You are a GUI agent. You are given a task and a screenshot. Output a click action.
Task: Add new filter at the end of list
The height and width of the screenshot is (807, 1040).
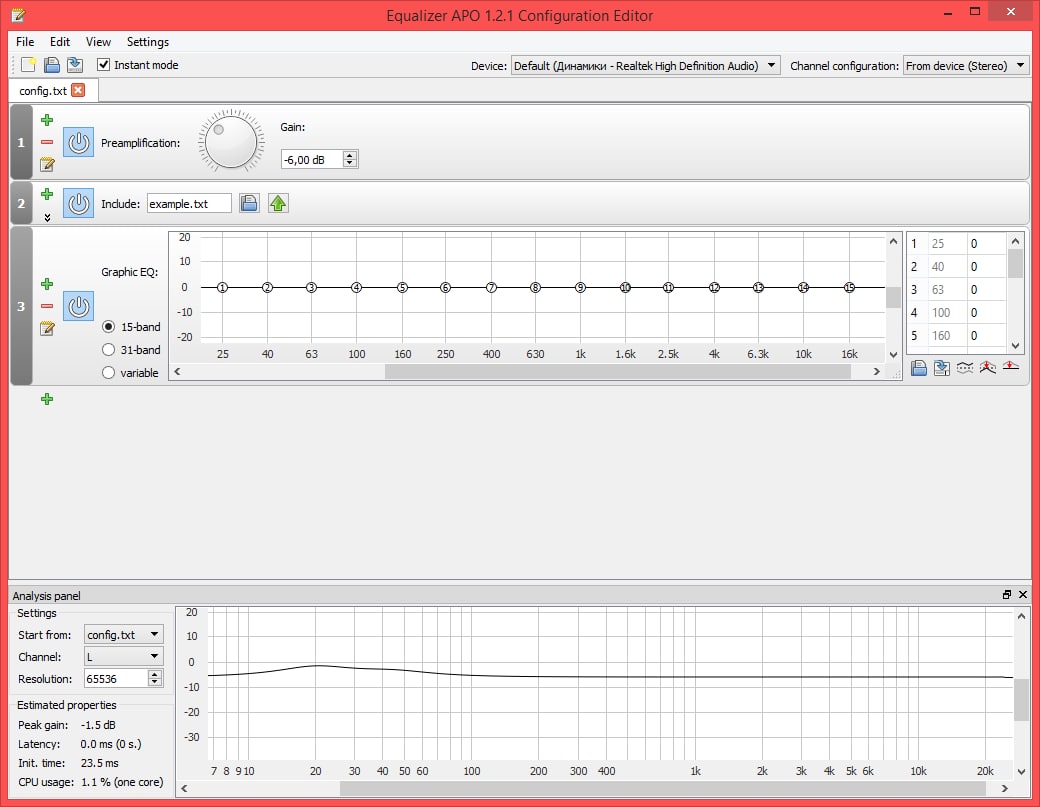[47, 399]
